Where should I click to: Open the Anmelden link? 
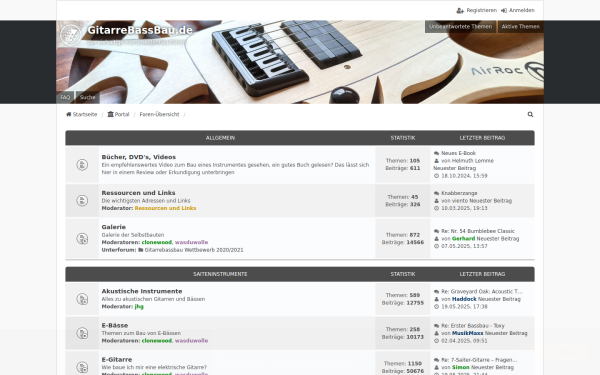[x=522, y=10]
